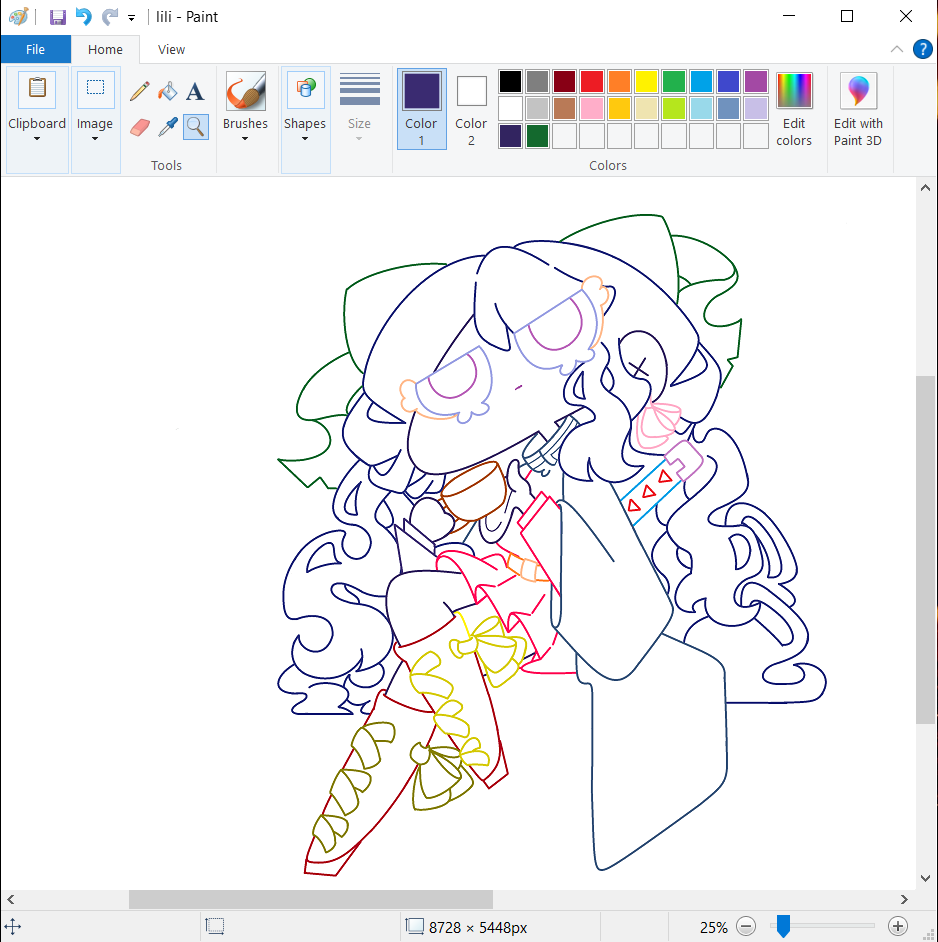Click the Redo arrow

[x=109, y=17]
